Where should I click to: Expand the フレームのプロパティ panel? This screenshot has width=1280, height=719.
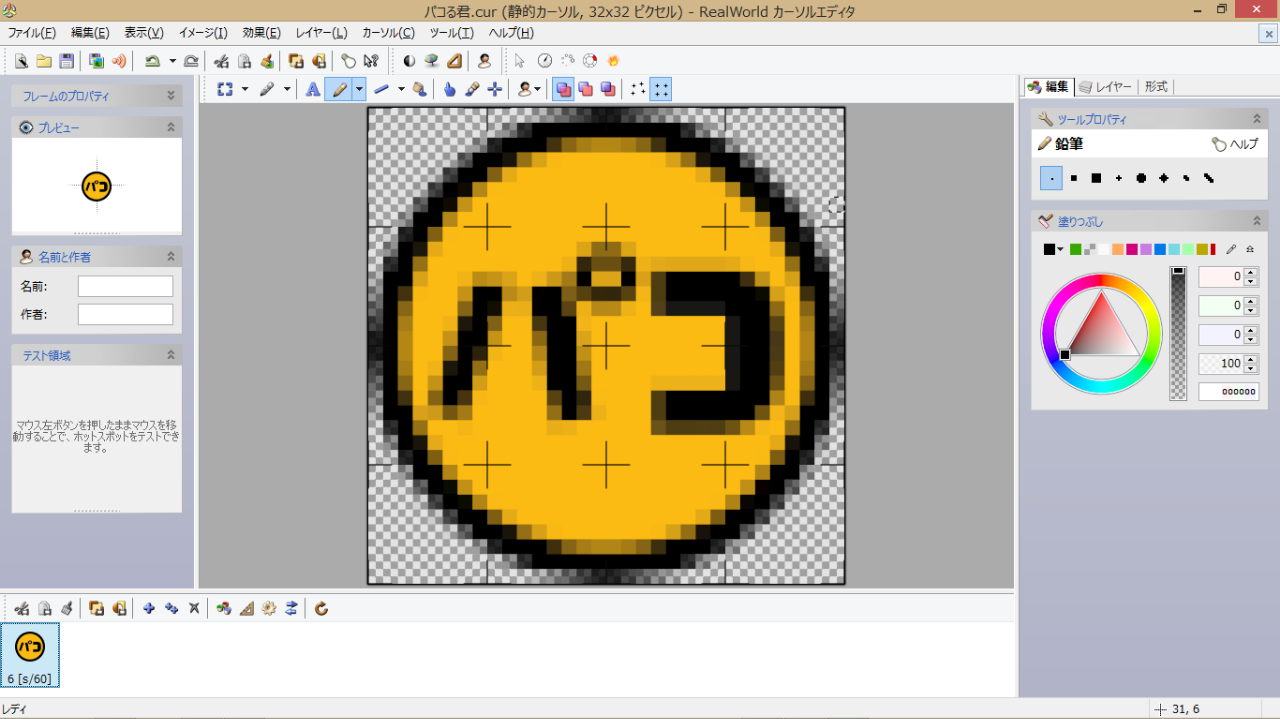click(x=171, y=96)
